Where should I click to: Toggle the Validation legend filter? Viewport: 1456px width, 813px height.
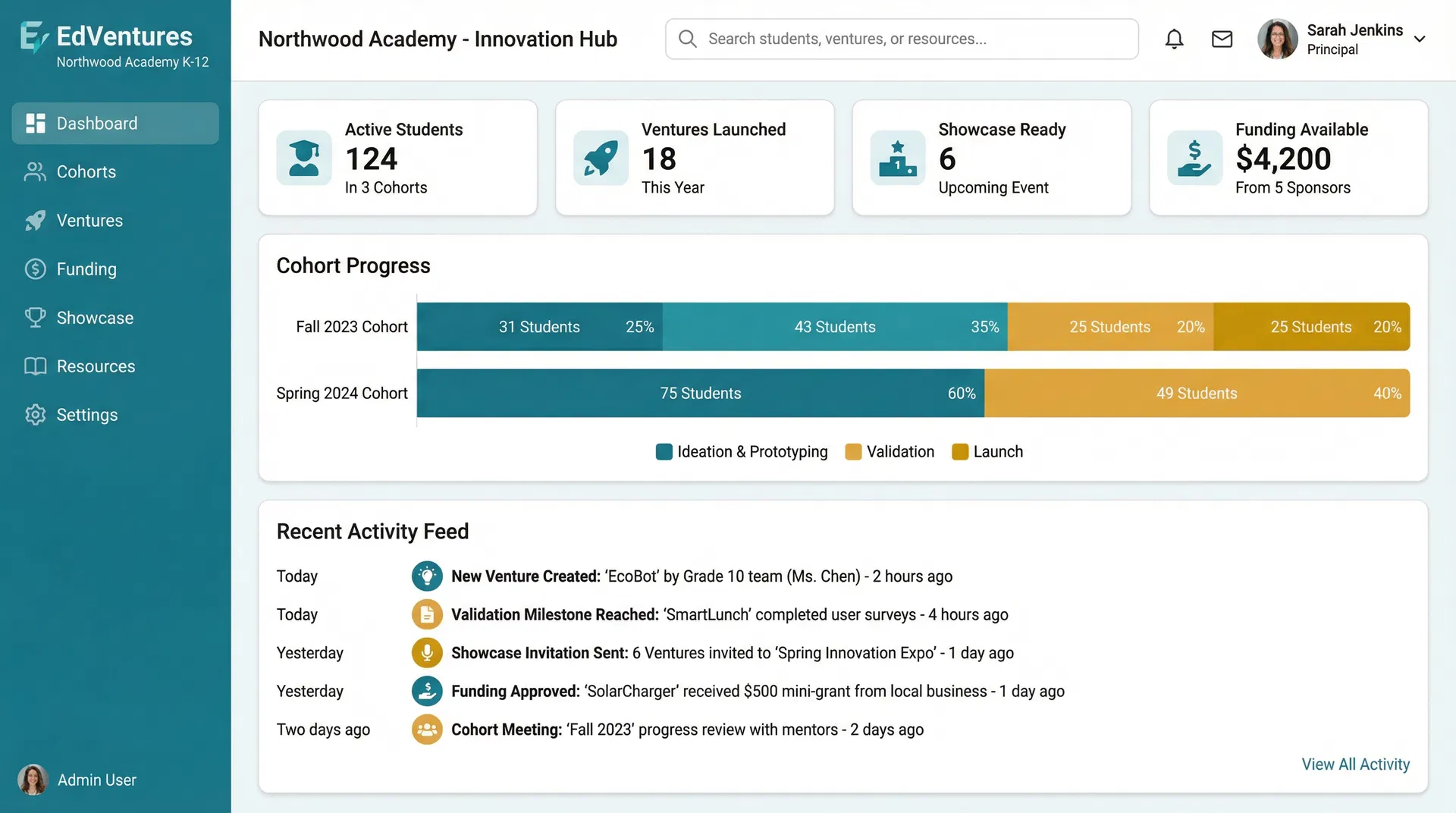(x=890, y=451)
